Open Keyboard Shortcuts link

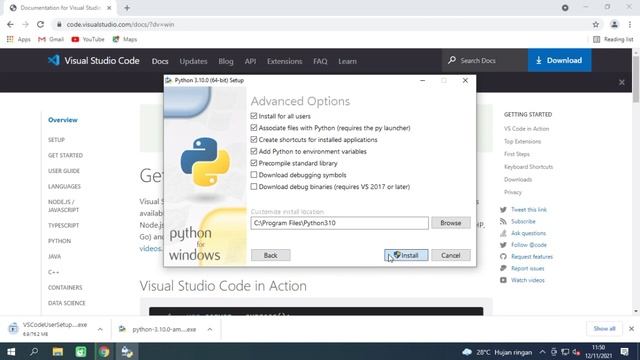coord(528,167)
